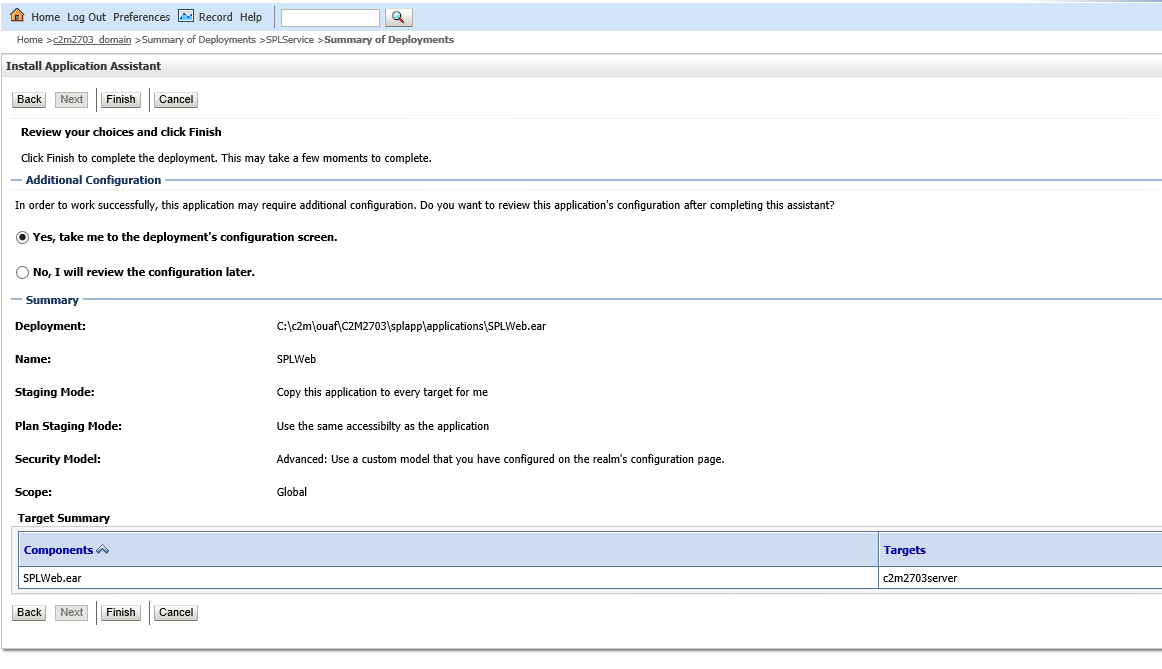Click the Home house icon
Image resolution: width=1162 pixels, height=669 pixels.
(17, 16)
